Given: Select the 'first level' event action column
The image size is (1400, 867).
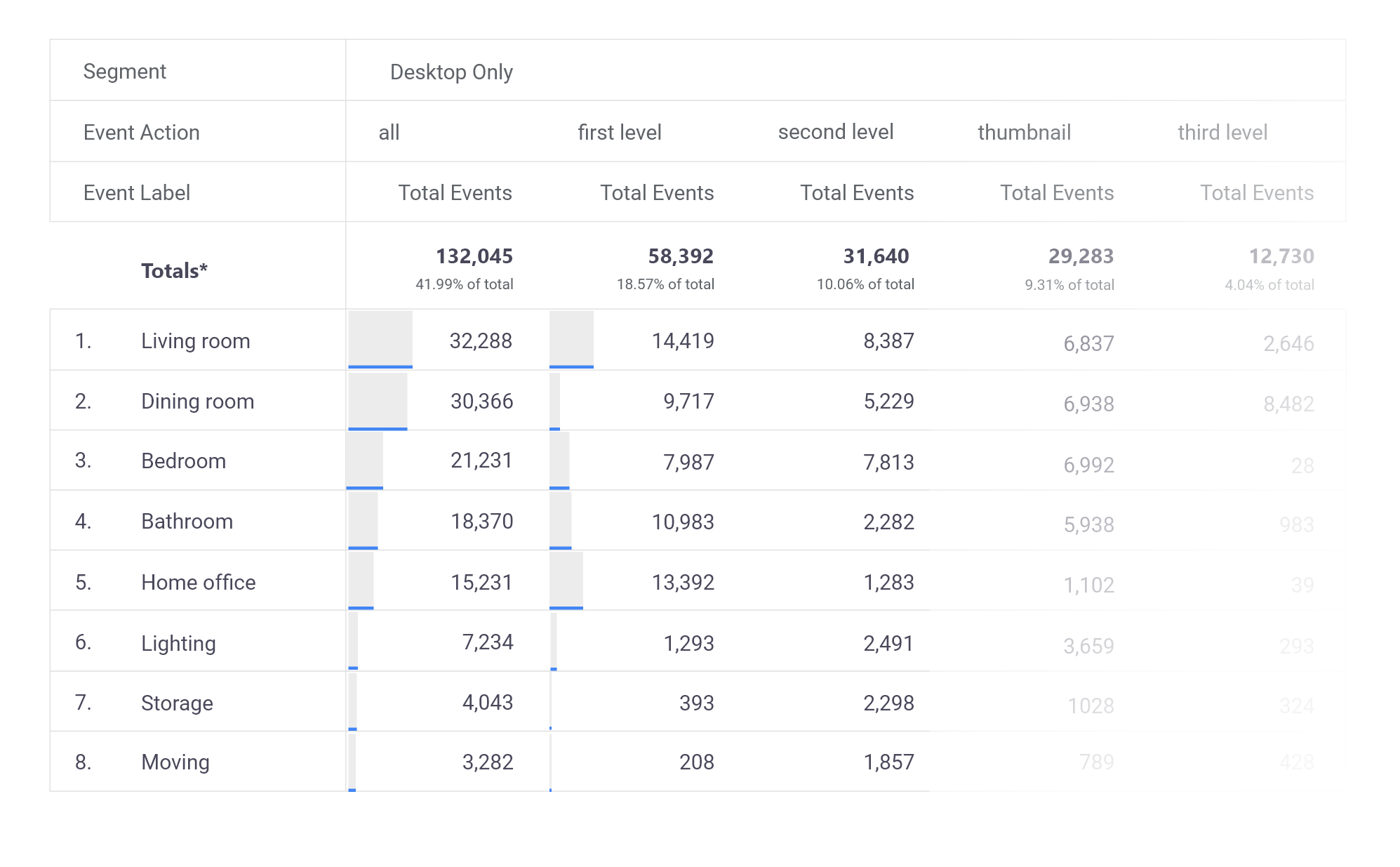Looking at the screenshot, I should (620, 132).
